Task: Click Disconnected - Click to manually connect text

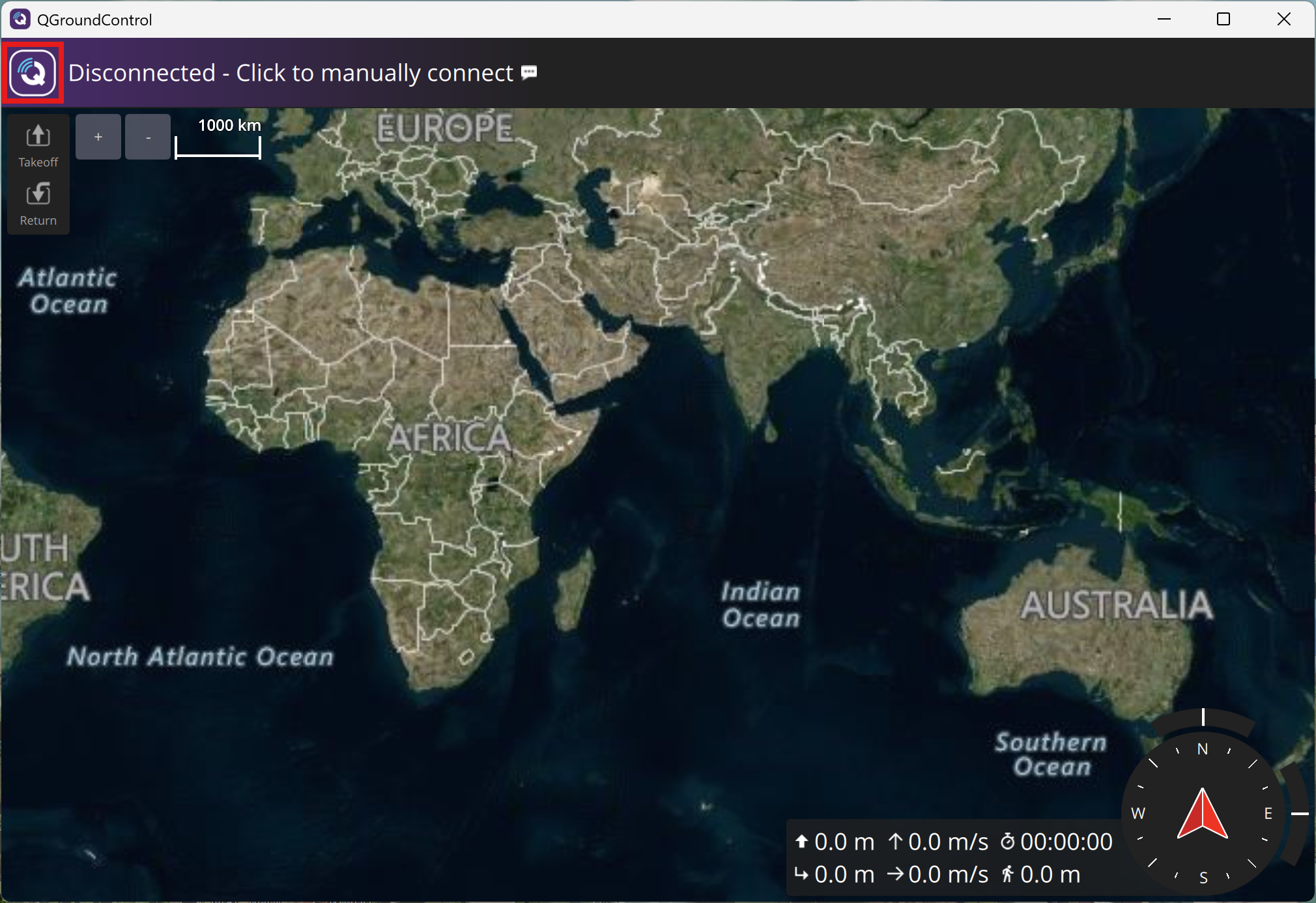Action: tap(291, 73)
